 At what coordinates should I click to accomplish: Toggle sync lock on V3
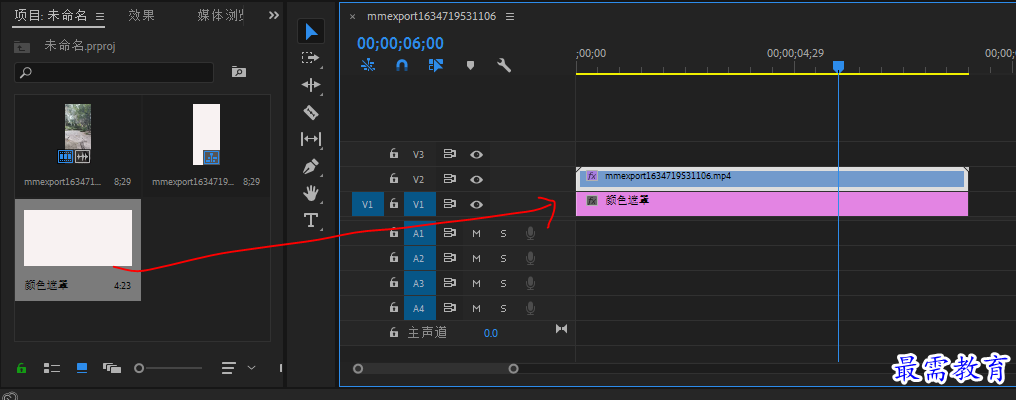(x=450, y=154)
